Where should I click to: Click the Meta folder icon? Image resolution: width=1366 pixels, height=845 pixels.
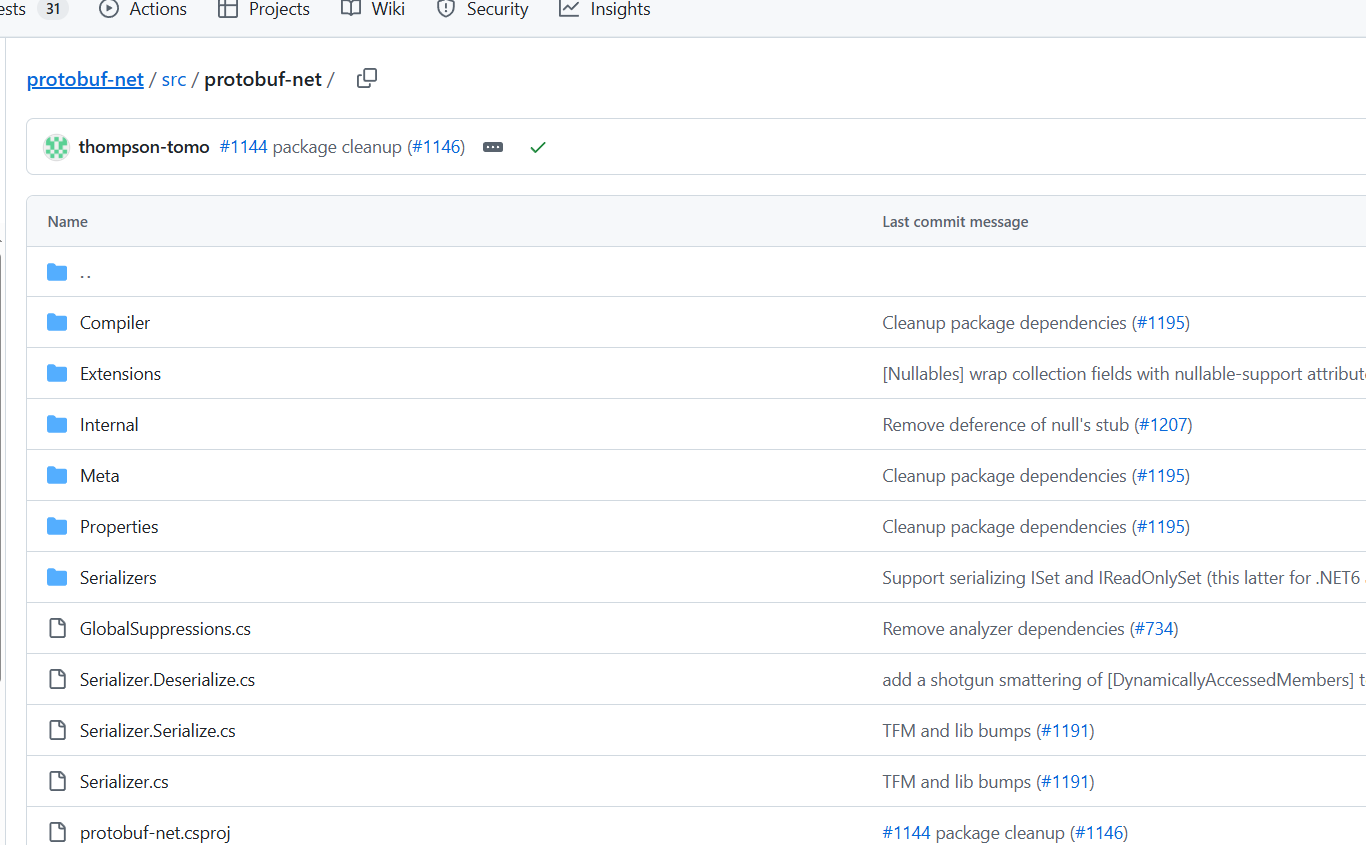[57, 476]
